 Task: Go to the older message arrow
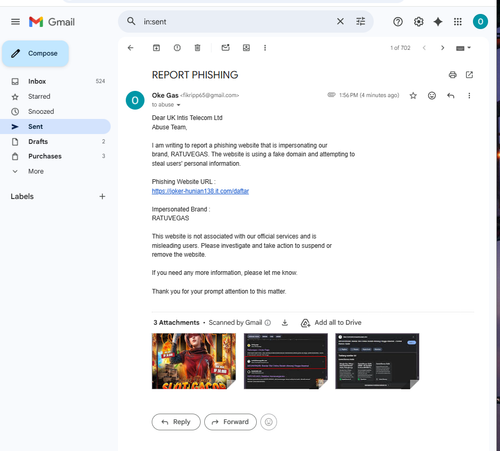click(x=442, y=48)
